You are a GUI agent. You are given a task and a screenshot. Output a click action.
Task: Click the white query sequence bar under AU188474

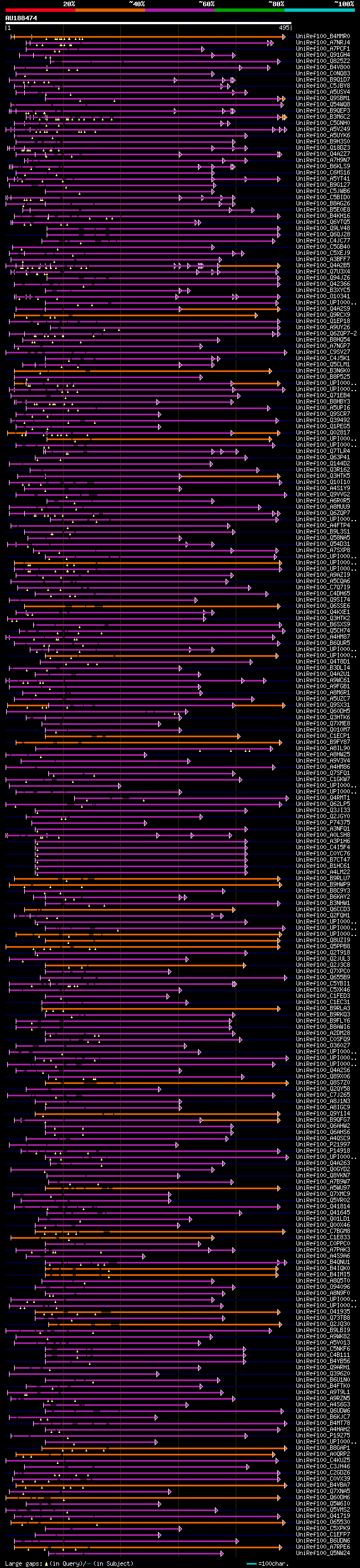point(148,23)
